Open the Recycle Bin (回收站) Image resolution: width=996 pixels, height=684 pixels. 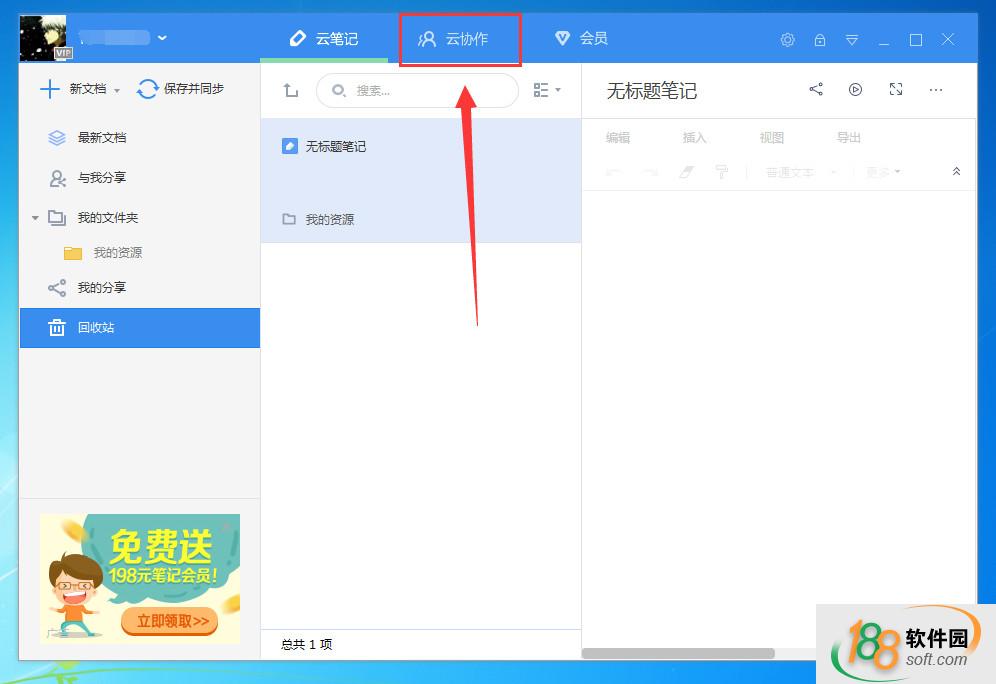click(96, 328)
